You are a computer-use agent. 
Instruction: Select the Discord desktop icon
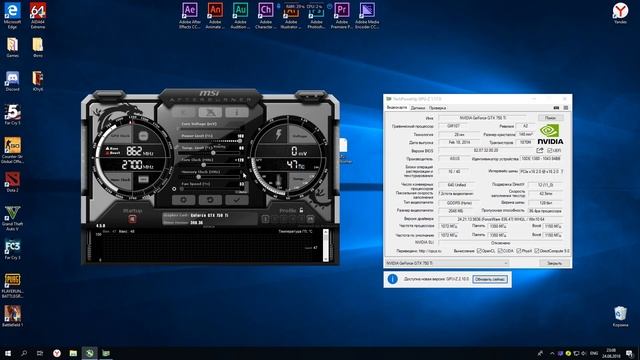pos(13,81)
